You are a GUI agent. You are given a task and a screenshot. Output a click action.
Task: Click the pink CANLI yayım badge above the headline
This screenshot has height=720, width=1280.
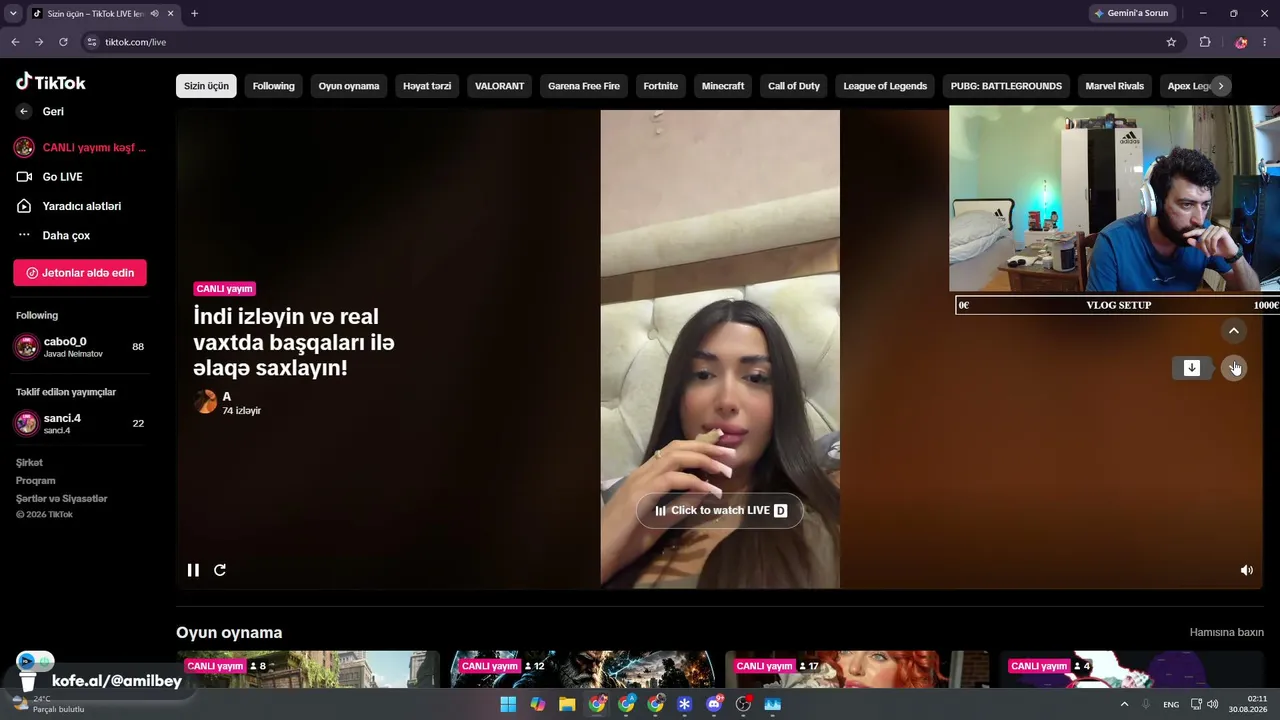224,289
